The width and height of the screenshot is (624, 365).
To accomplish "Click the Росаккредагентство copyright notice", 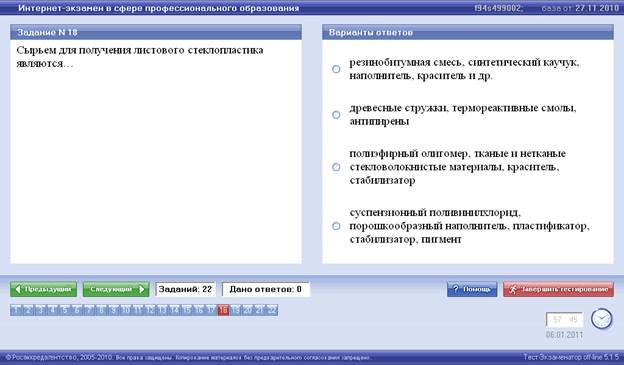I will 188,357.
